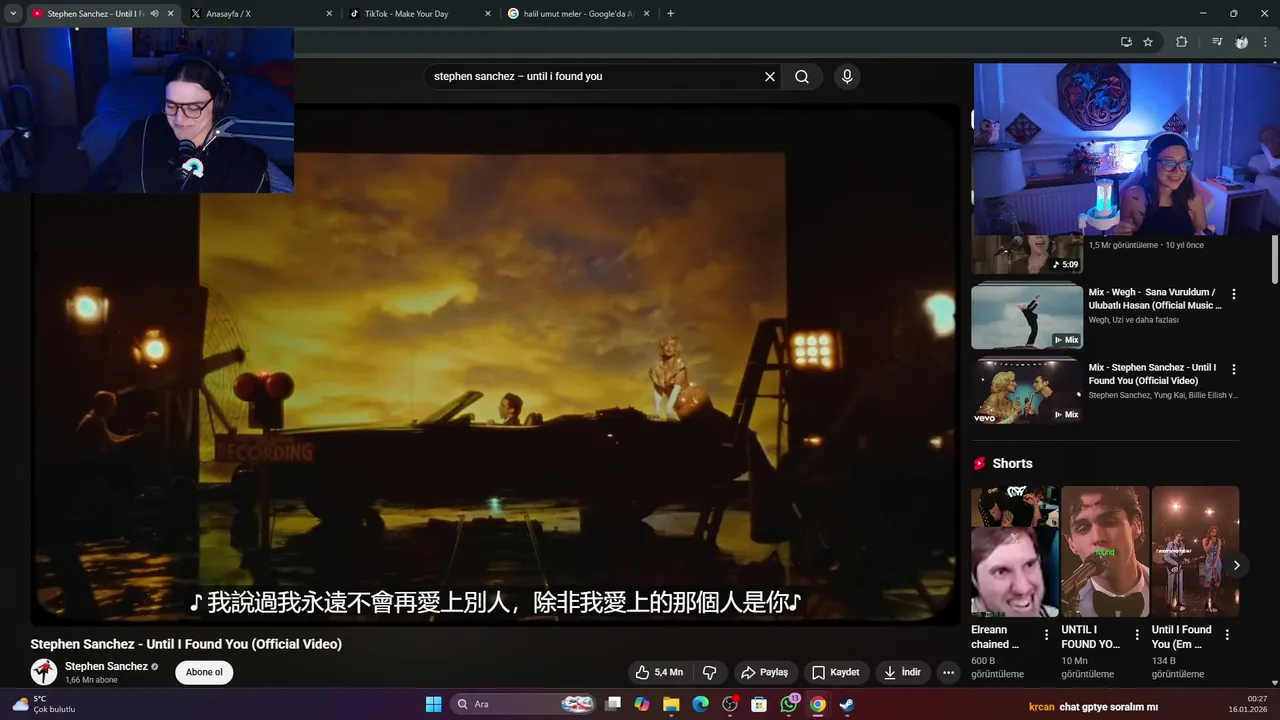Open Copilot from taskbar
1280x720 pixels.
point(642,704)
